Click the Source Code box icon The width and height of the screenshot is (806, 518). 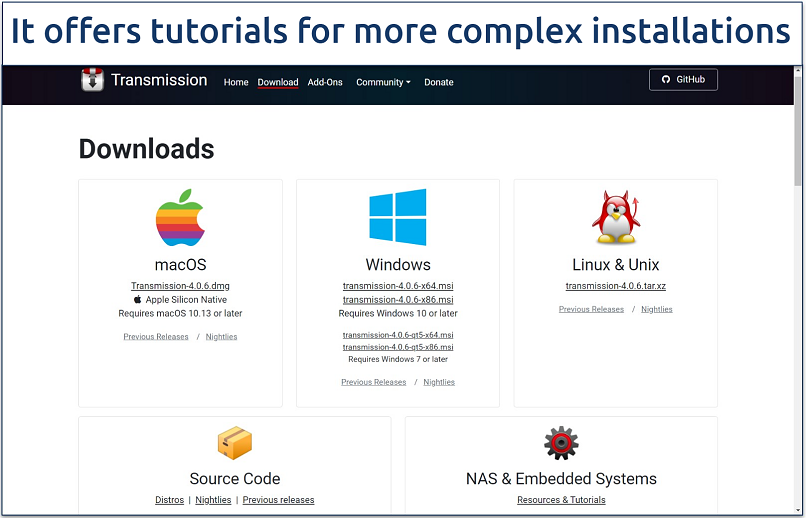[235, 442]
